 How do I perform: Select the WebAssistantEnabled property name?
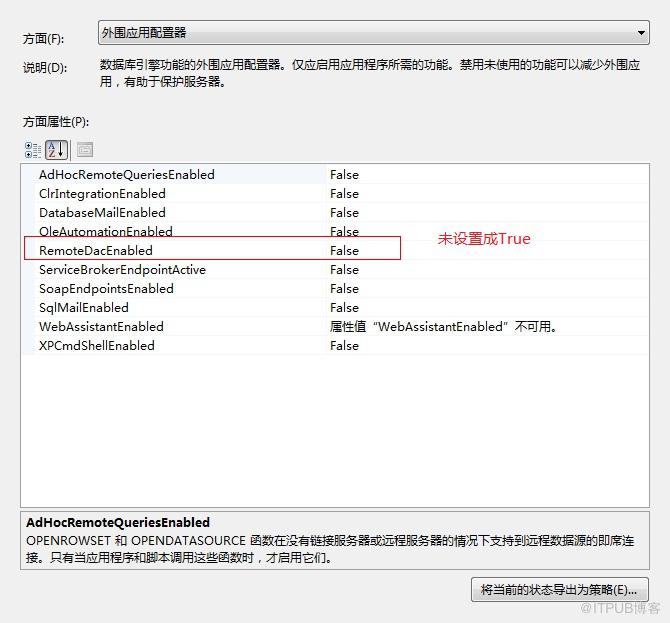(101, 326)
